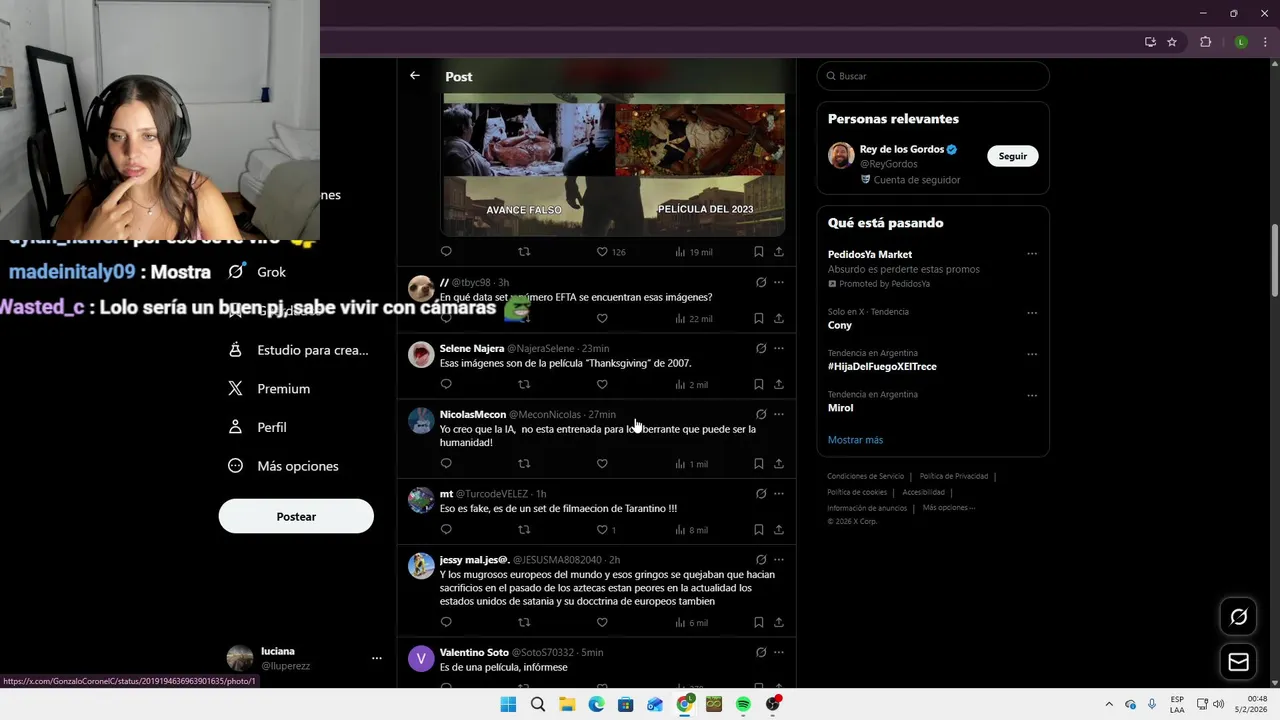
Task: Open the Grok floating button
Action: (x=1238, y=617)
